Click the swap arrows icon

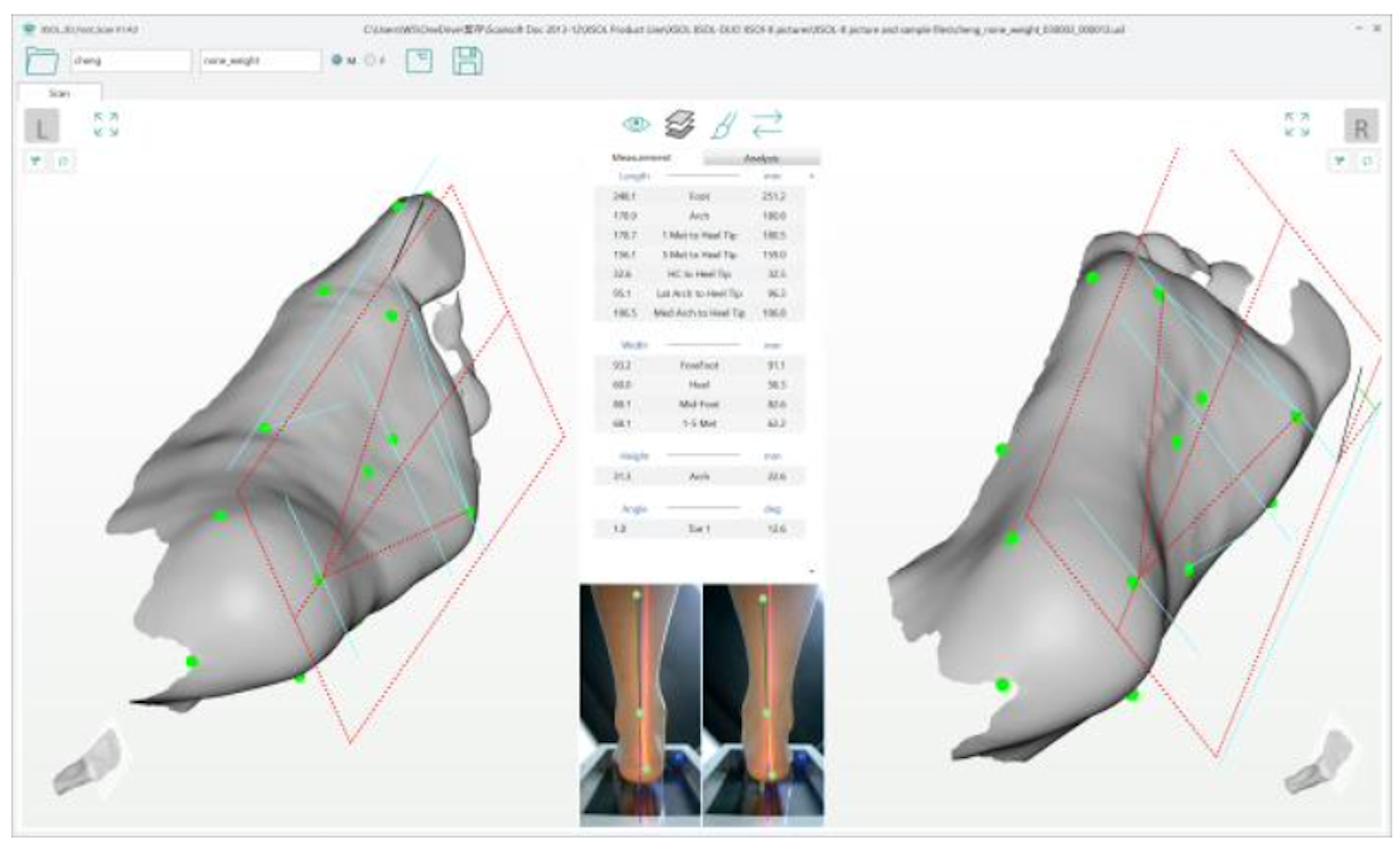767,125
